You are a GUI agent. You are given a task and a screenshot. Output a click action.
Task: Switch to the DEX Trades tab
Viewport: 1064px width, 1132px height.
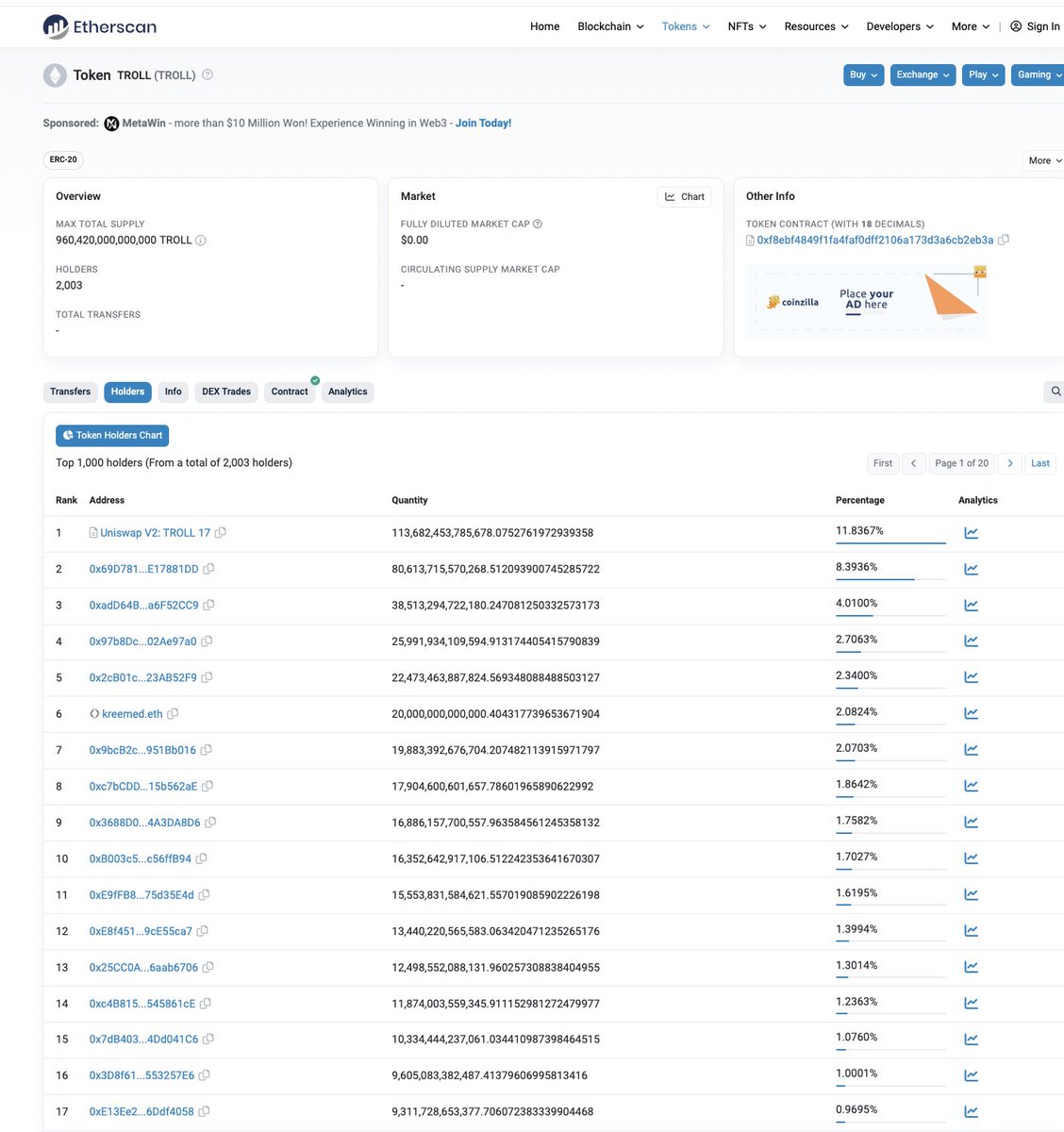(x=225, y=391)
